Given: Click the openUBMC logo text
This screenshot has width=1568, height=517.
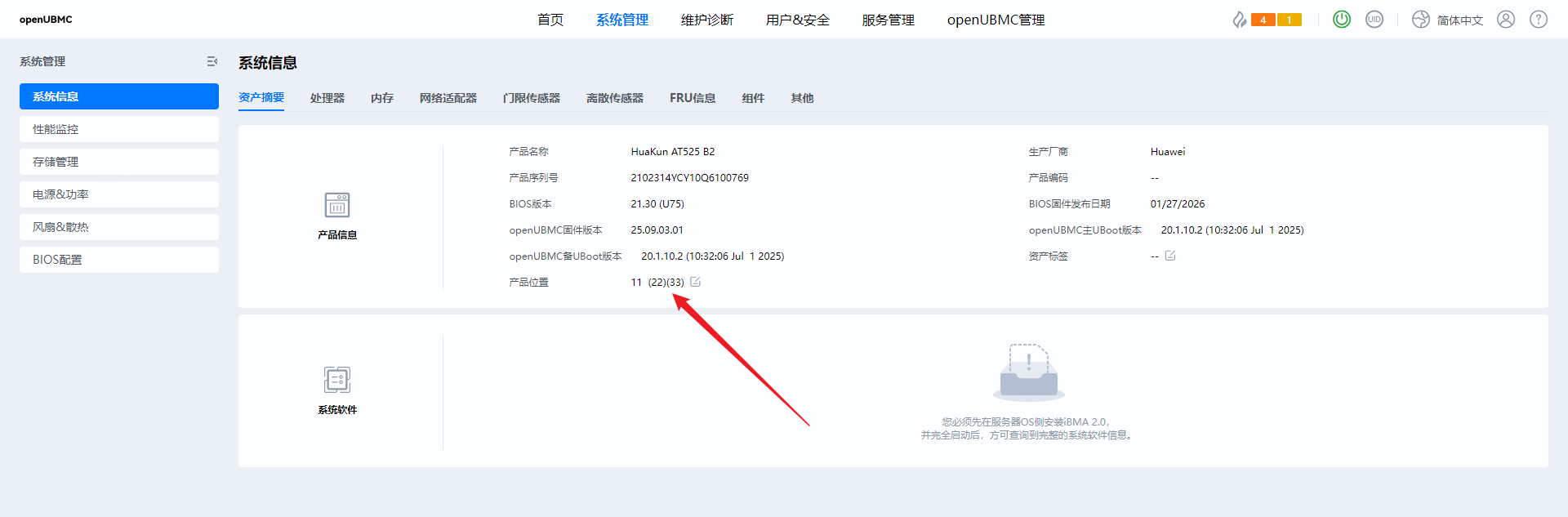Looking at the screenshot, I should pos(46,20).
